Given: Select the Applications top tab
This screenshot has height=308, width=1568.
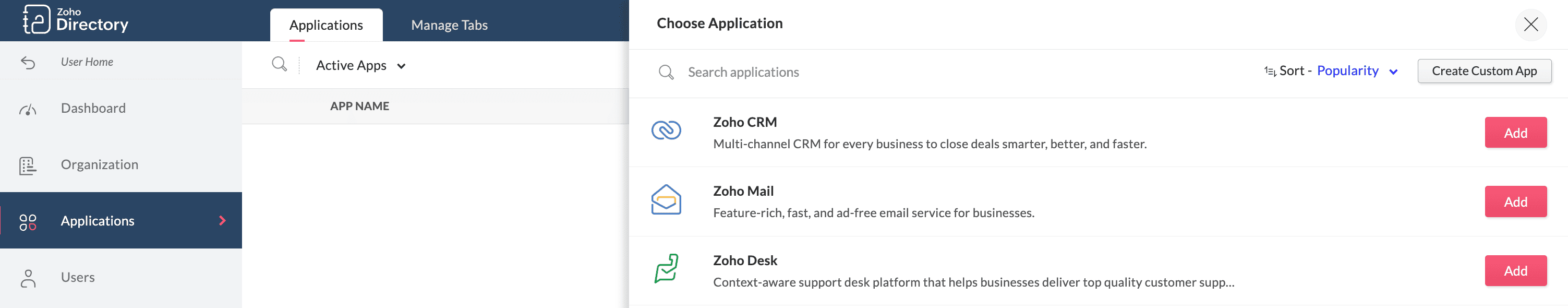Looking at the screenshot, I should coord(325,25).
